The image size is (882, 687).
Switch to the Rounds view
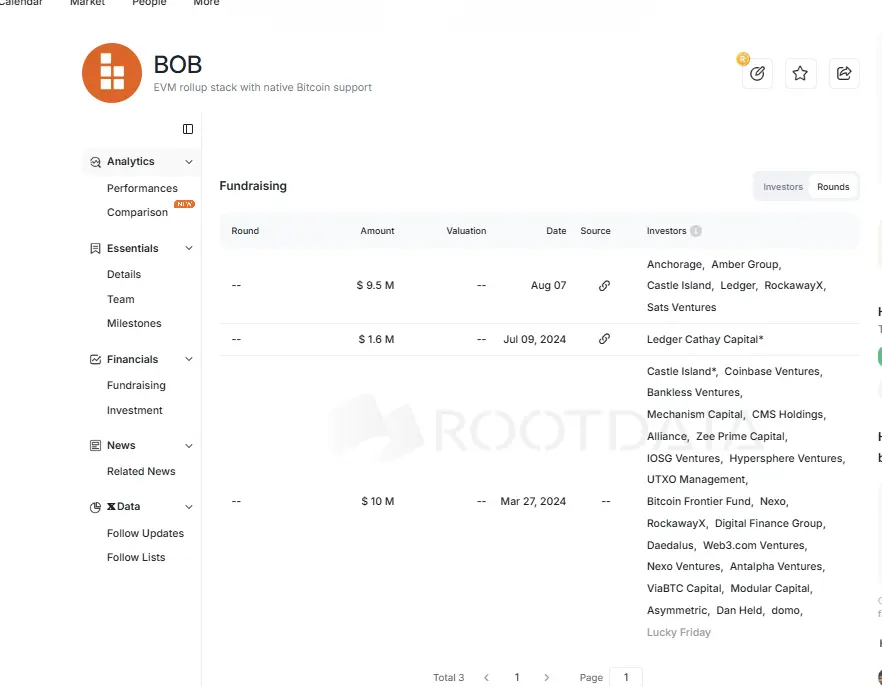coord(833,187)
